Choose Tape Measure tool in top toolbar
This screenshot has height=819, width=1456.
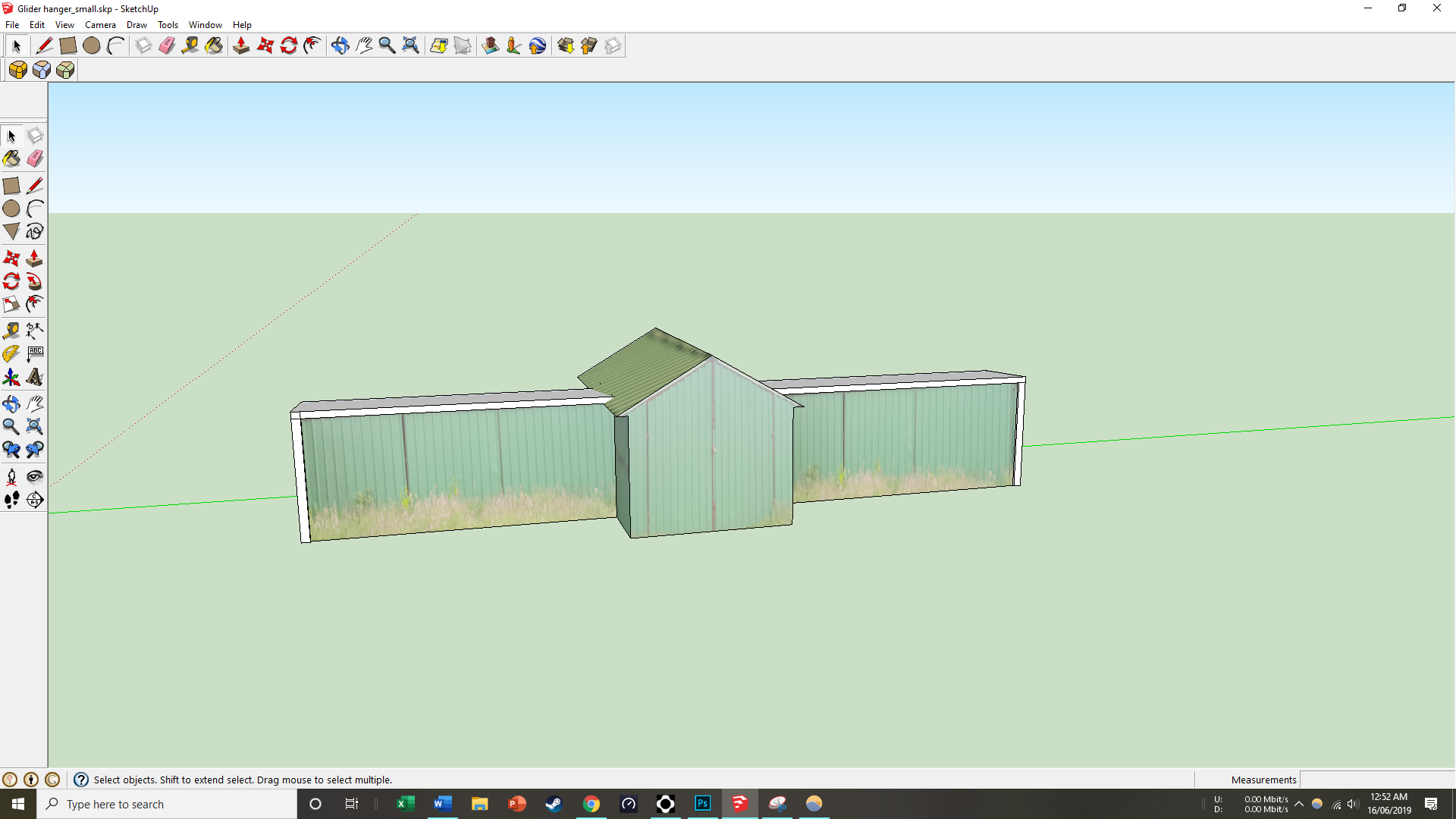(x=190, y=46)
